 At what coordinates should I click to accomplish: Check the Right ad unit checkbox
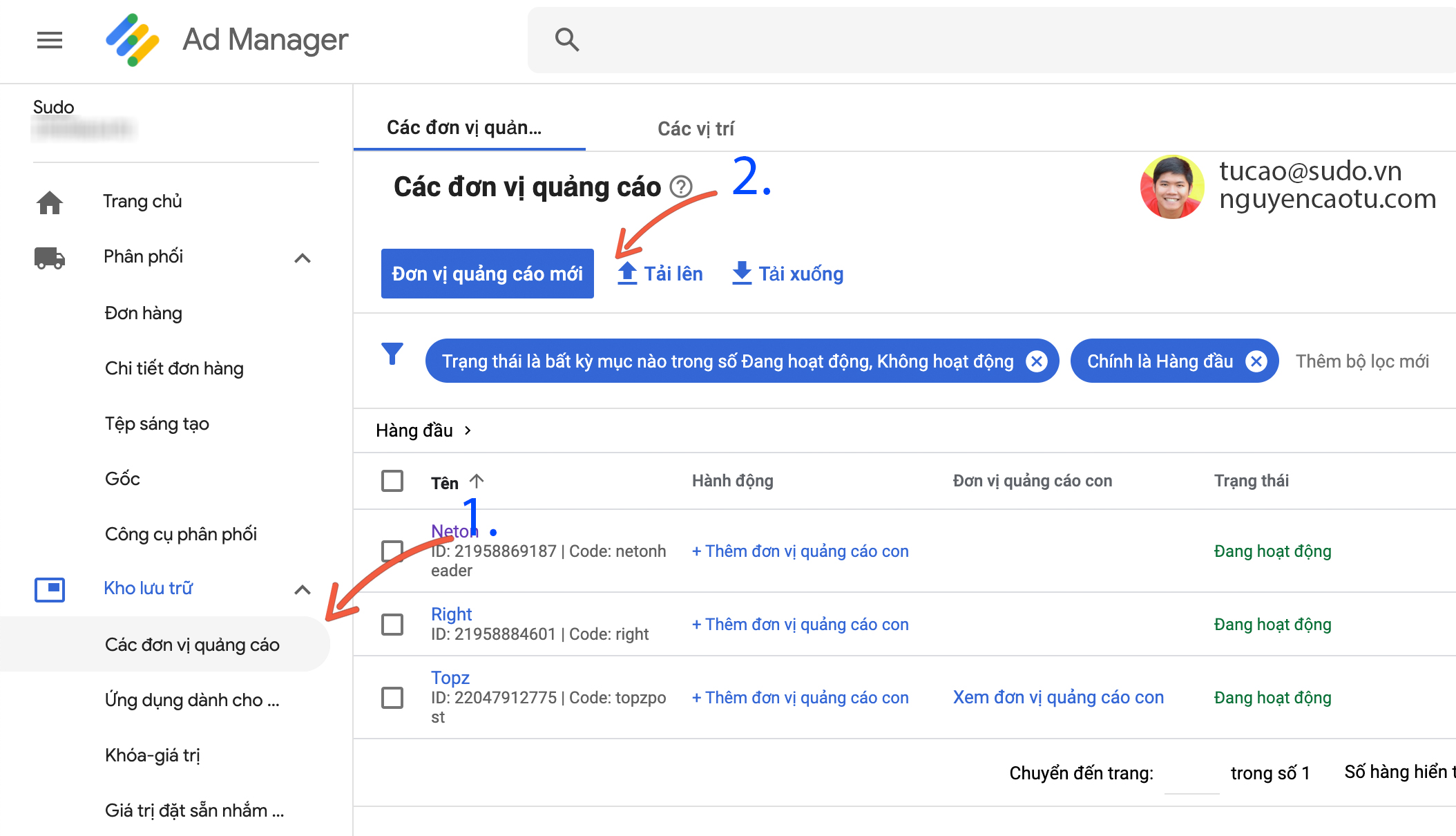pos(392,625)
